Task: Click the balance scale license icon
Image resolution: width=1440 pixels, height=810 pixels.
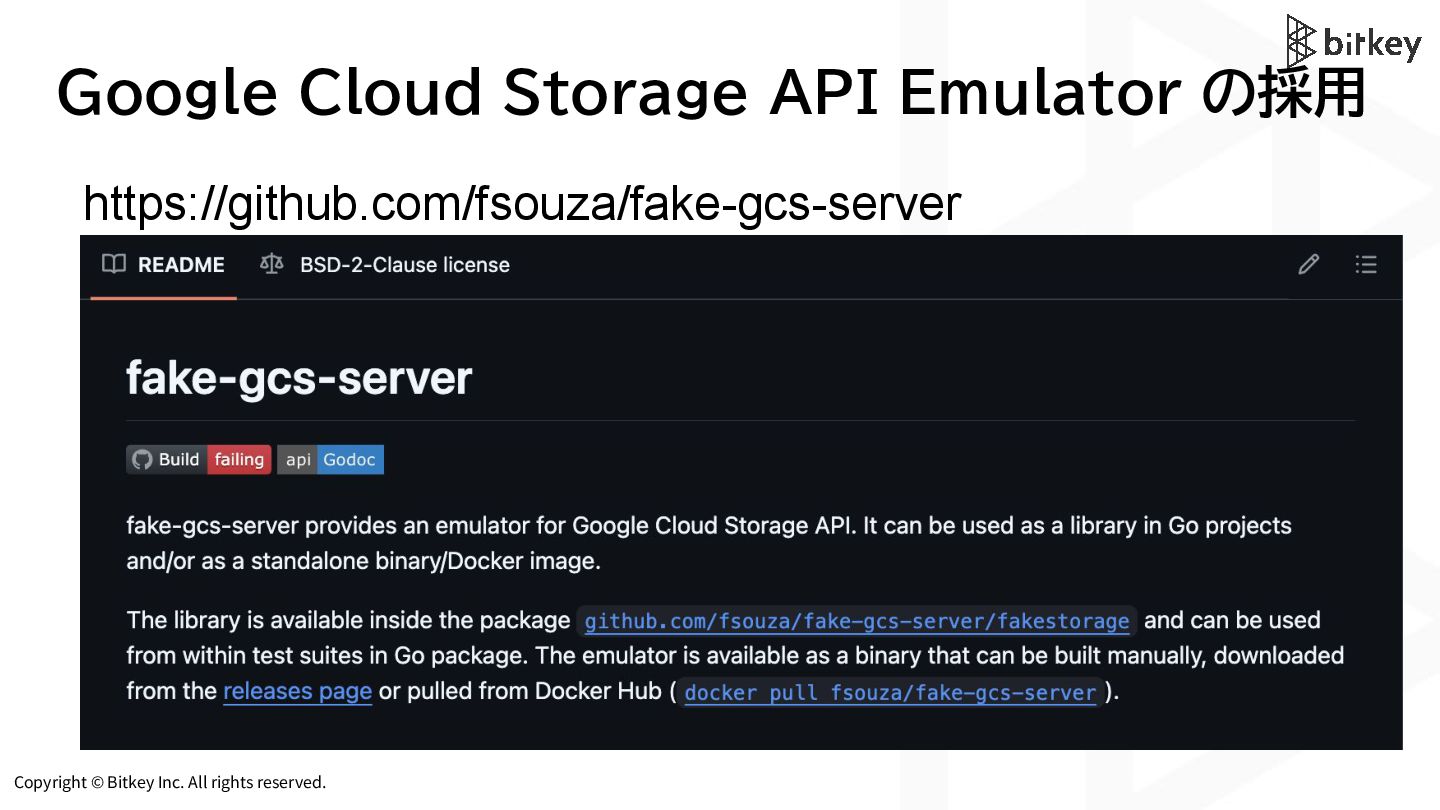Action: tap(271, 264)
